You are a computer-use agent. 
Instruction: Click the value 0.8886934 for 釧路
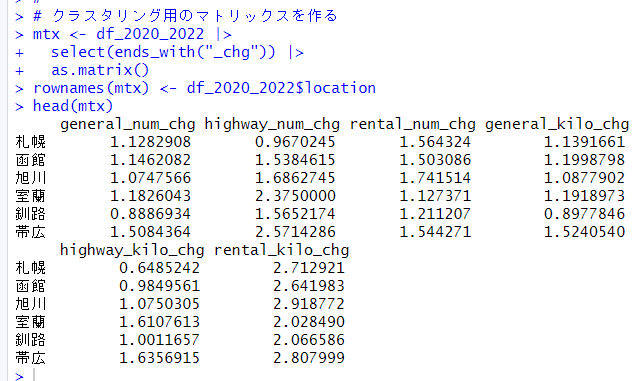150,214
